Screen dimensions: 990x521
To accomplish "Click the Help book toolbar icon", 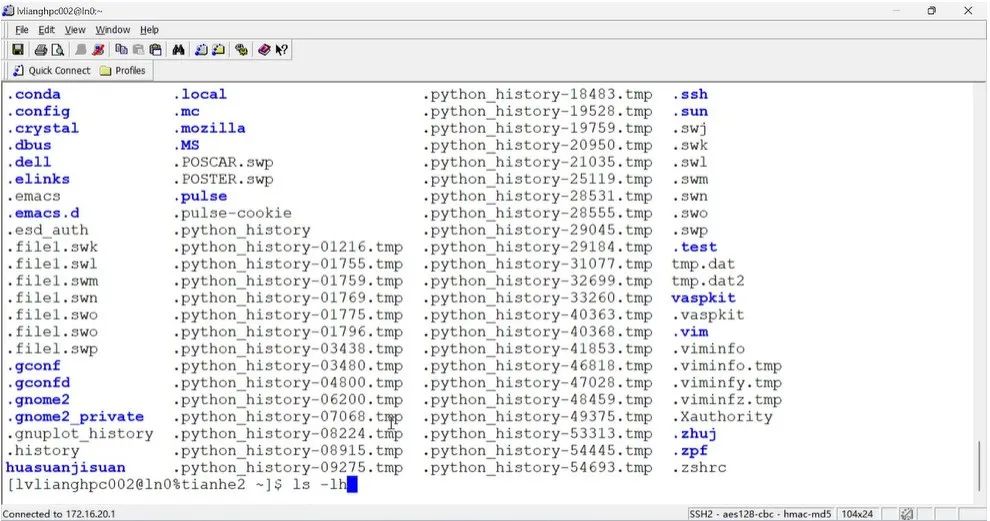I will (264, 49).
